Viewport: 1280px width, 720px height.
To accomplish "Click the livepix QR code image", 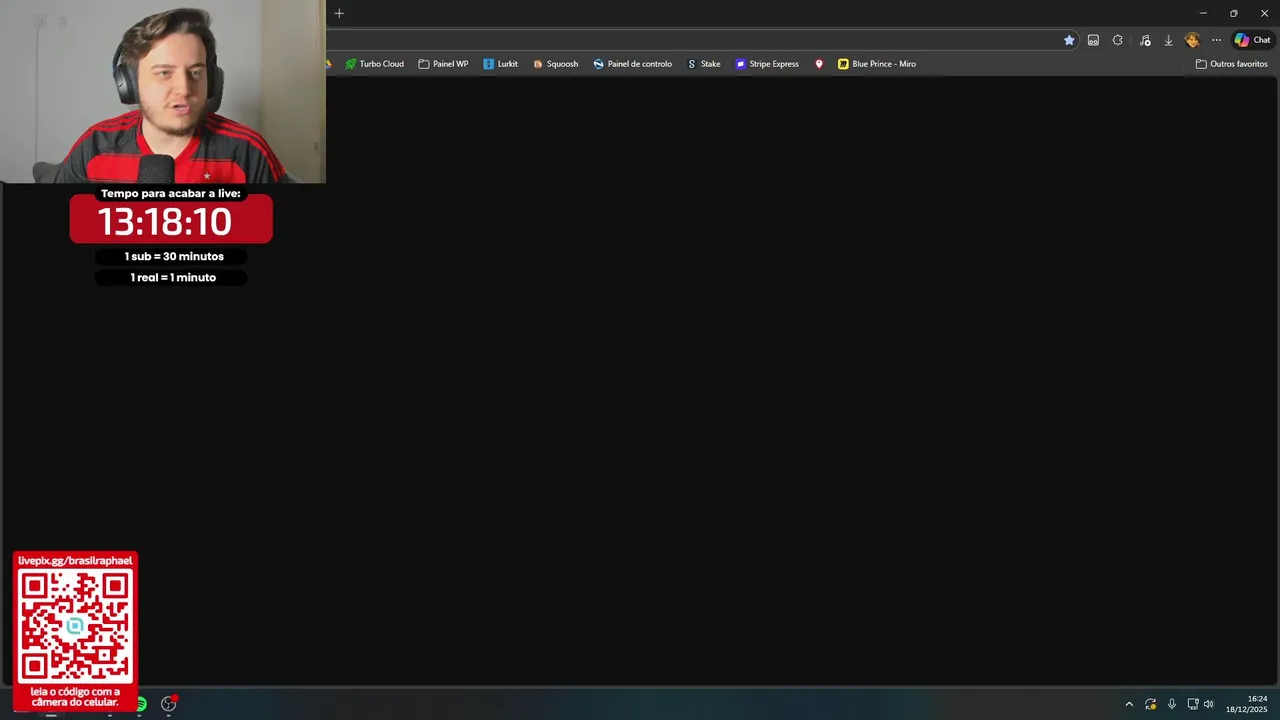I will pyautogui.click(x=75, y=626).
